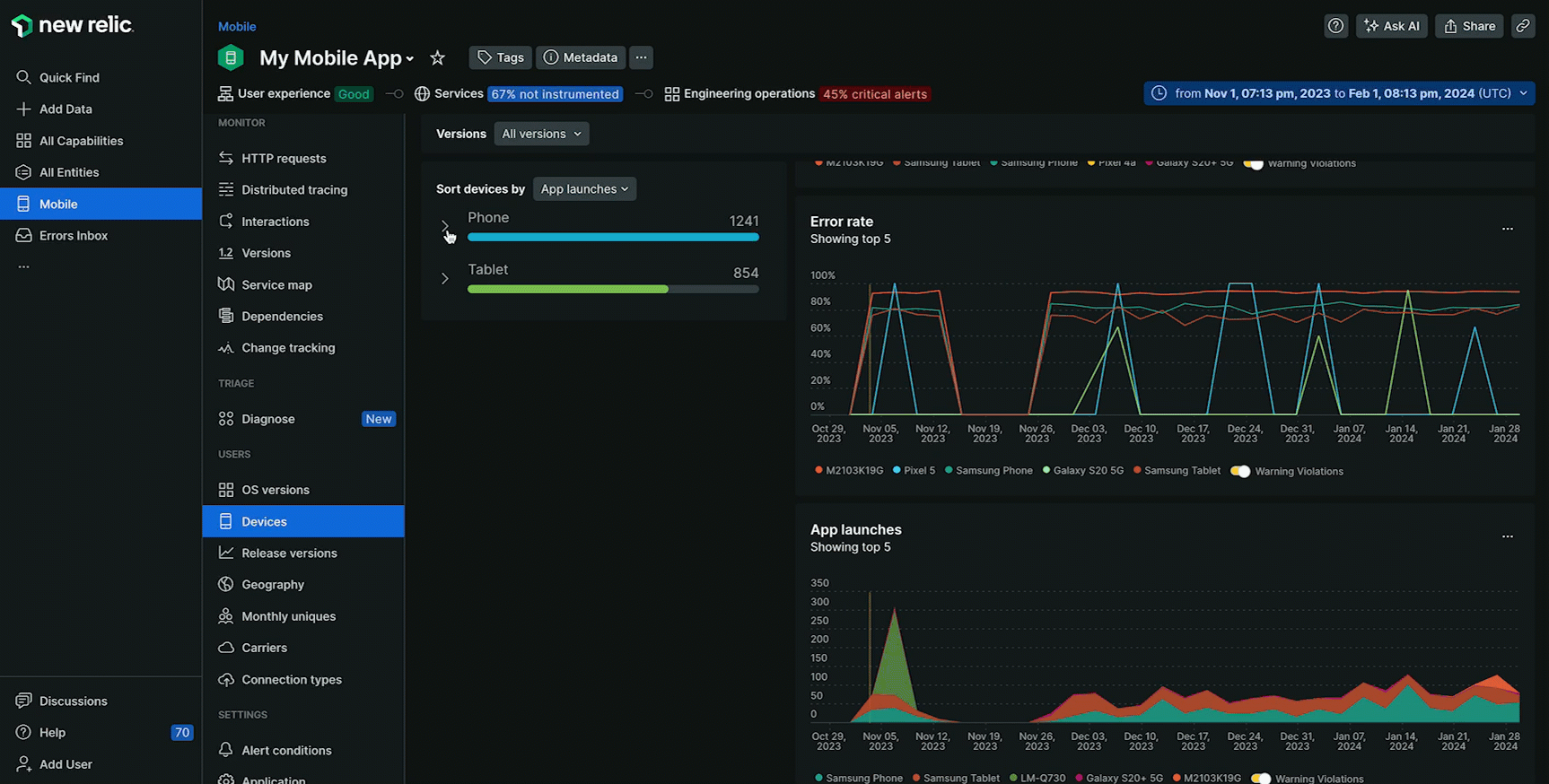Click the Share button
Screen dimensions: 1549x784
click(1469, 26)
